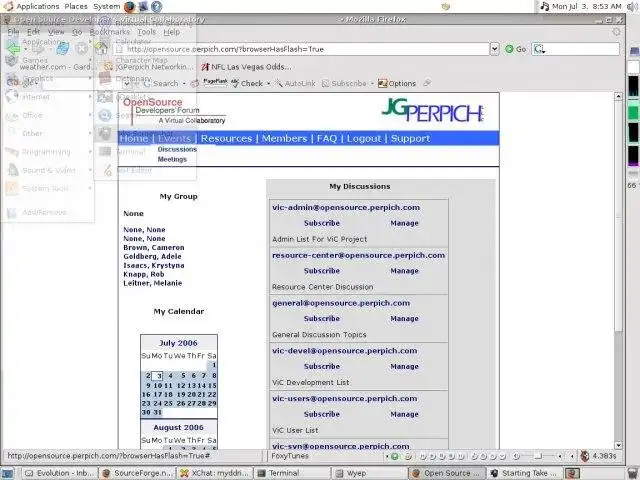Open the Google Search button dropdown arrow
Screen dimensions: 640x480
(184, 84)
